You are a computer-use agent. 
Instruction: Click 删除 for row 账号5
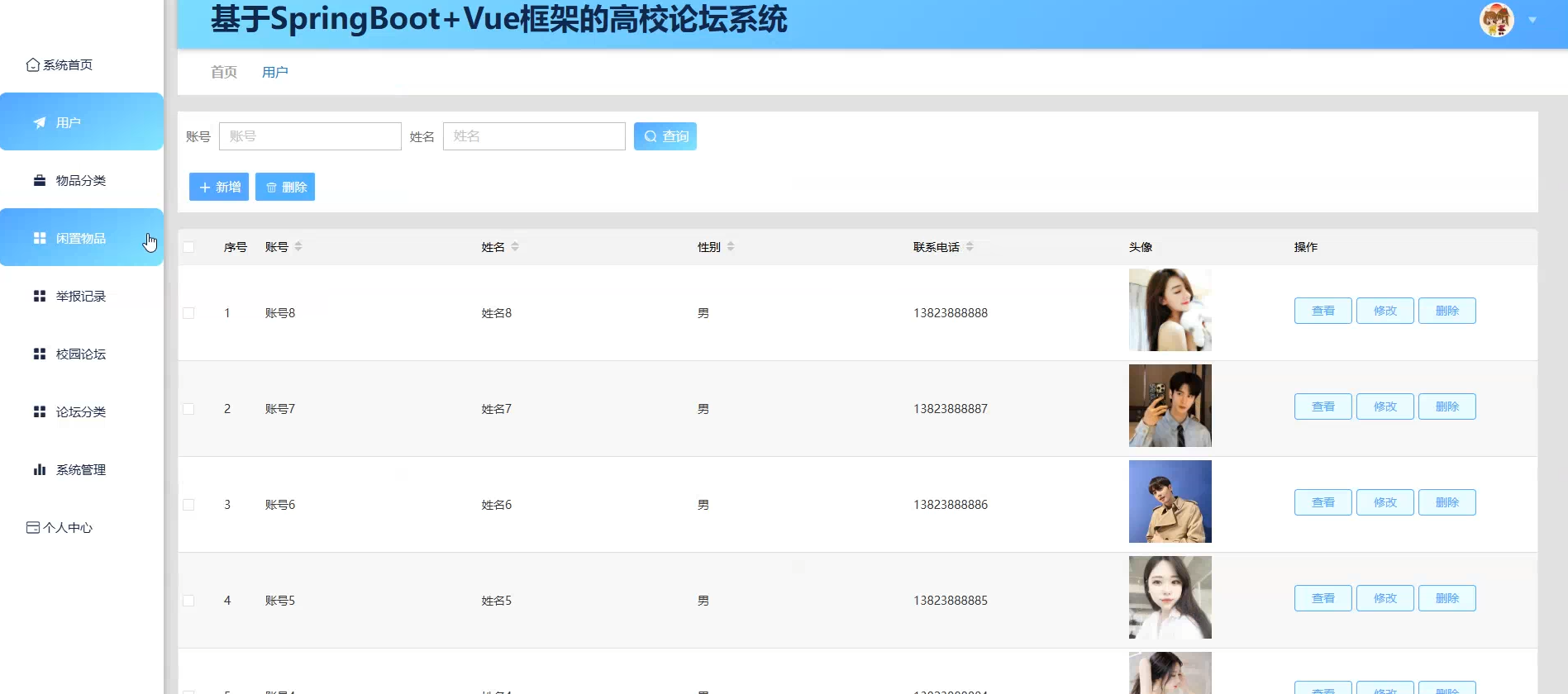click(1447, 598)
